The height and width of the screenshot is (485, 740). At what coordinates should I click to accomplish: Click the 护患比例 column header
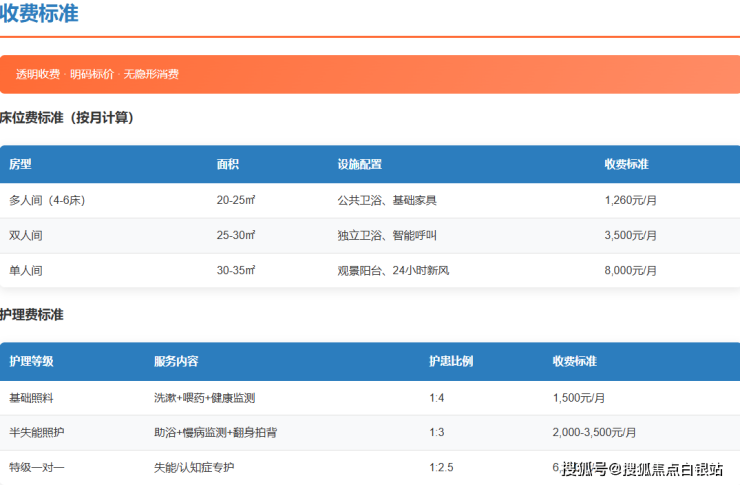click(x=450, y=361)
